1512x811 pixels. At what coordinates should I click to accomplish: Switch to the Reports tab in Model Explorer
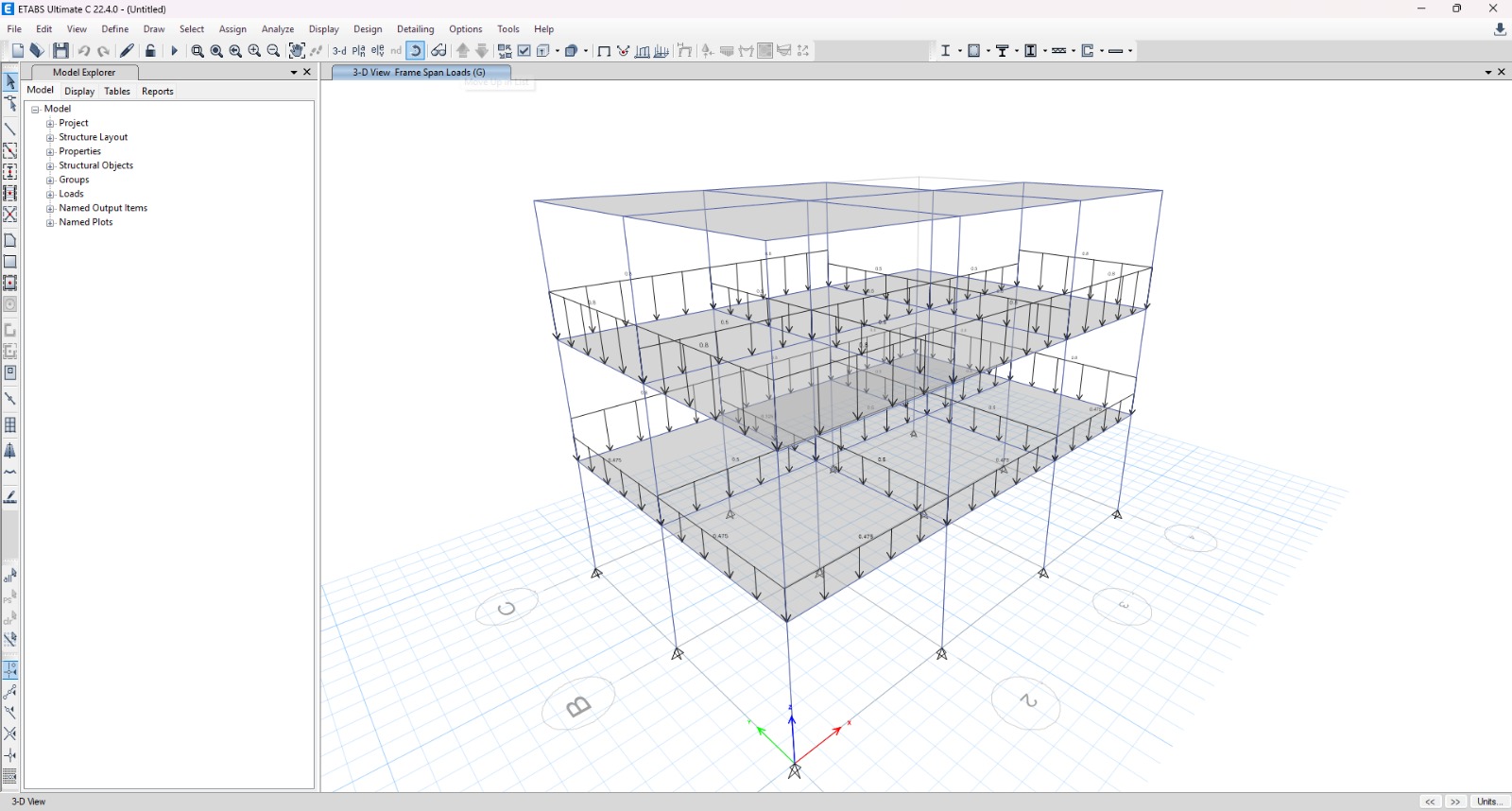tap(158, 92)
